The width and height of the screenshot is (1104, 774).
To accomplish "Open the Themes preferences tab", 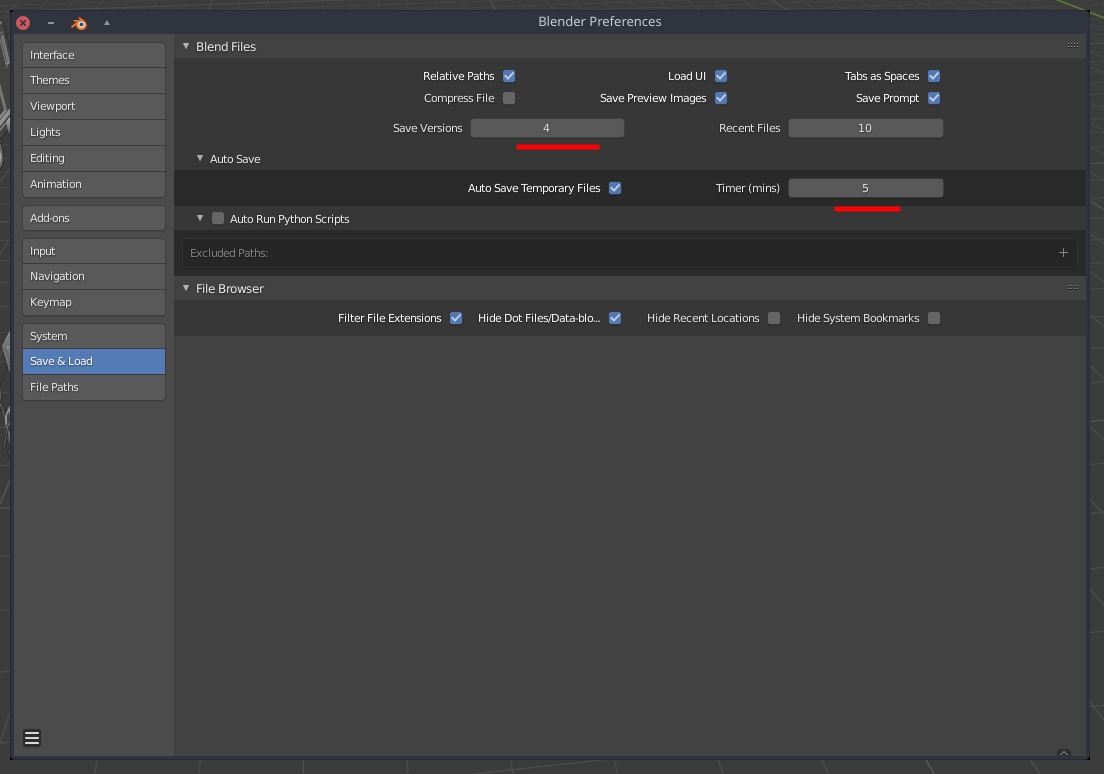I will click(94, 80).
